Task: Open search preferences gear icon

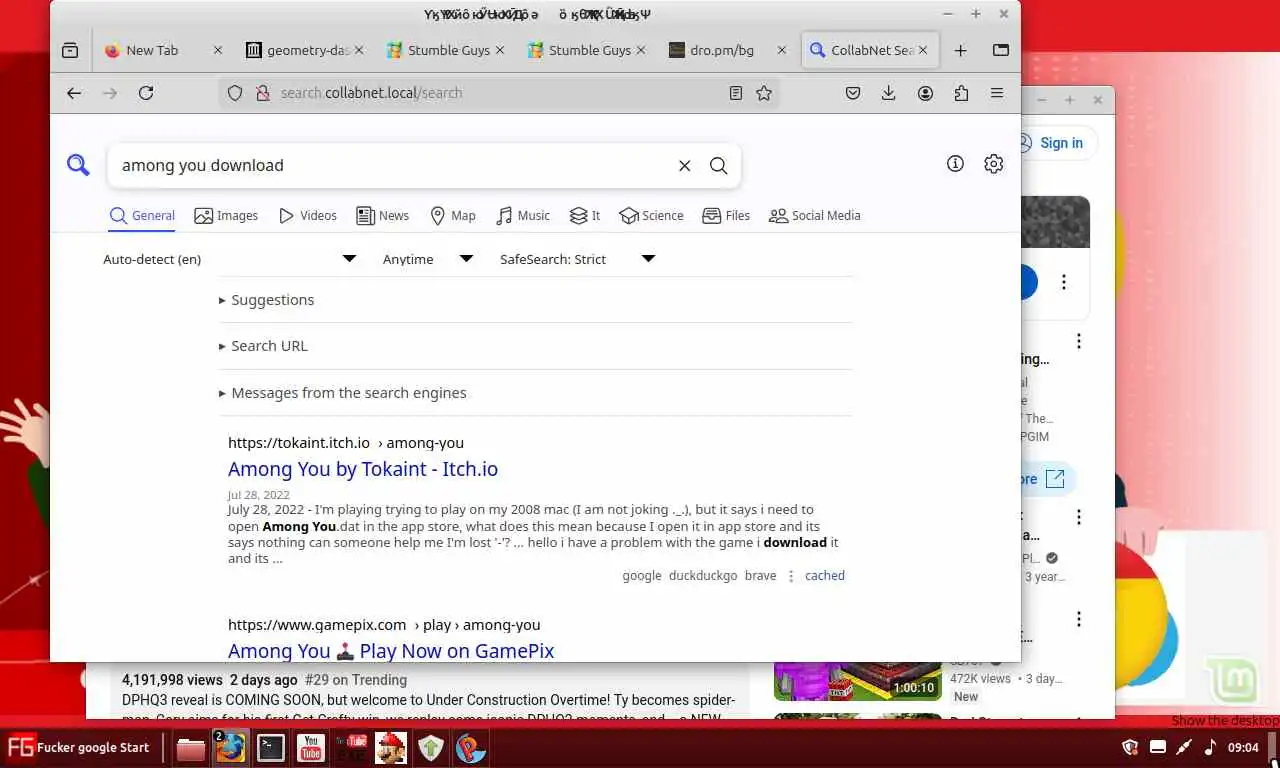Action: (993, 164)
